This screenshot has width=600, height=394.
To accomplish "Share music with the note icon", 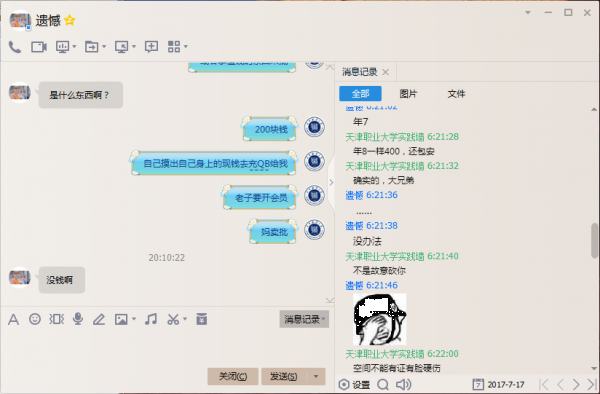I will tap(151, 319).
